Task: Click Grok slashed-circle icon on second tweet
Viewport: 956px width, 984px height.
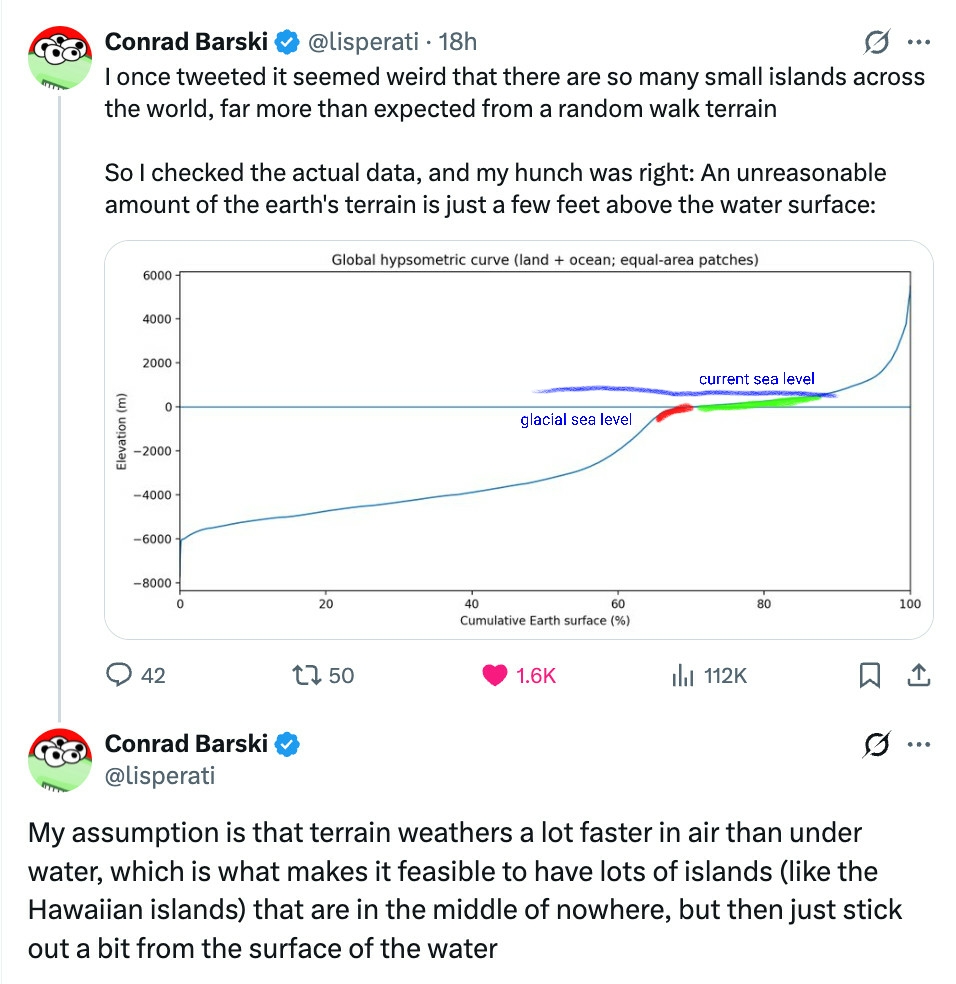Action: (x=877, y=744)
